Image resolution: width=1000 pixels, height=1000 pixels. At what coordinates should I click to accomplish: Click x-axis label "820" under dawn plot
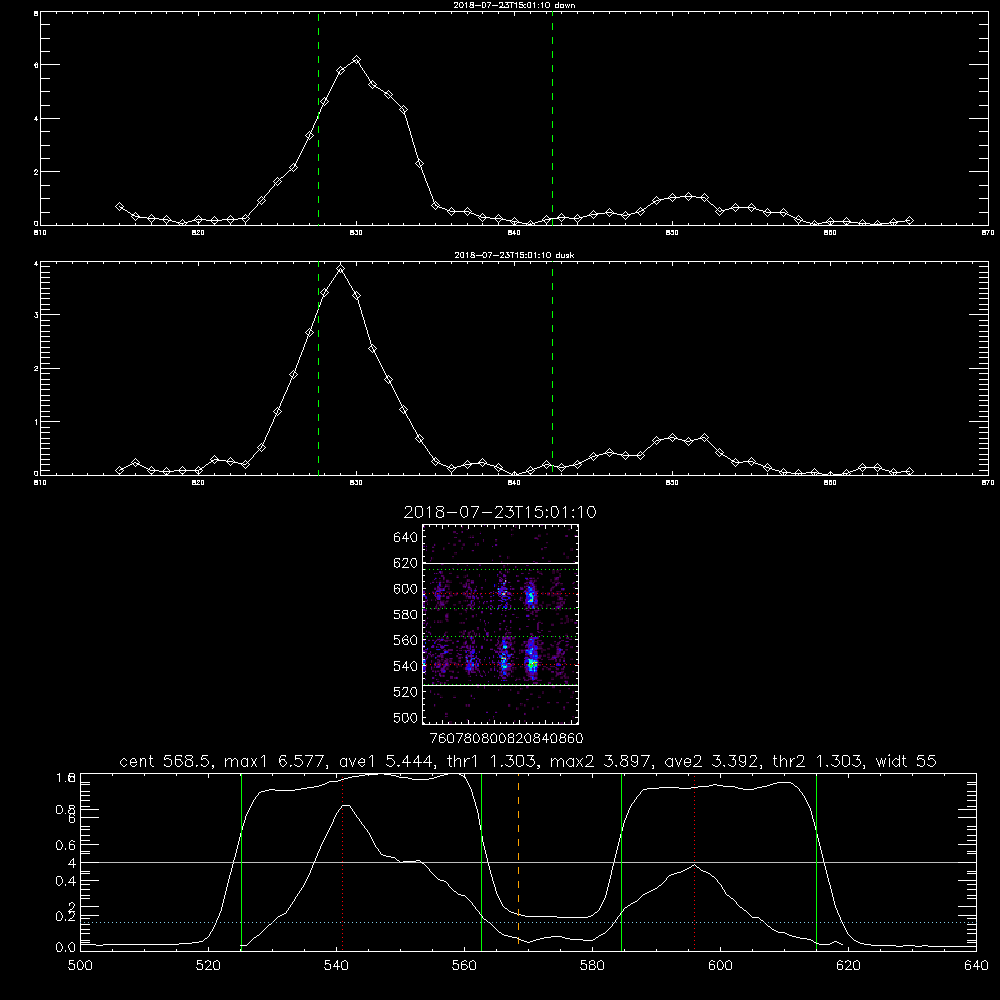198,233
